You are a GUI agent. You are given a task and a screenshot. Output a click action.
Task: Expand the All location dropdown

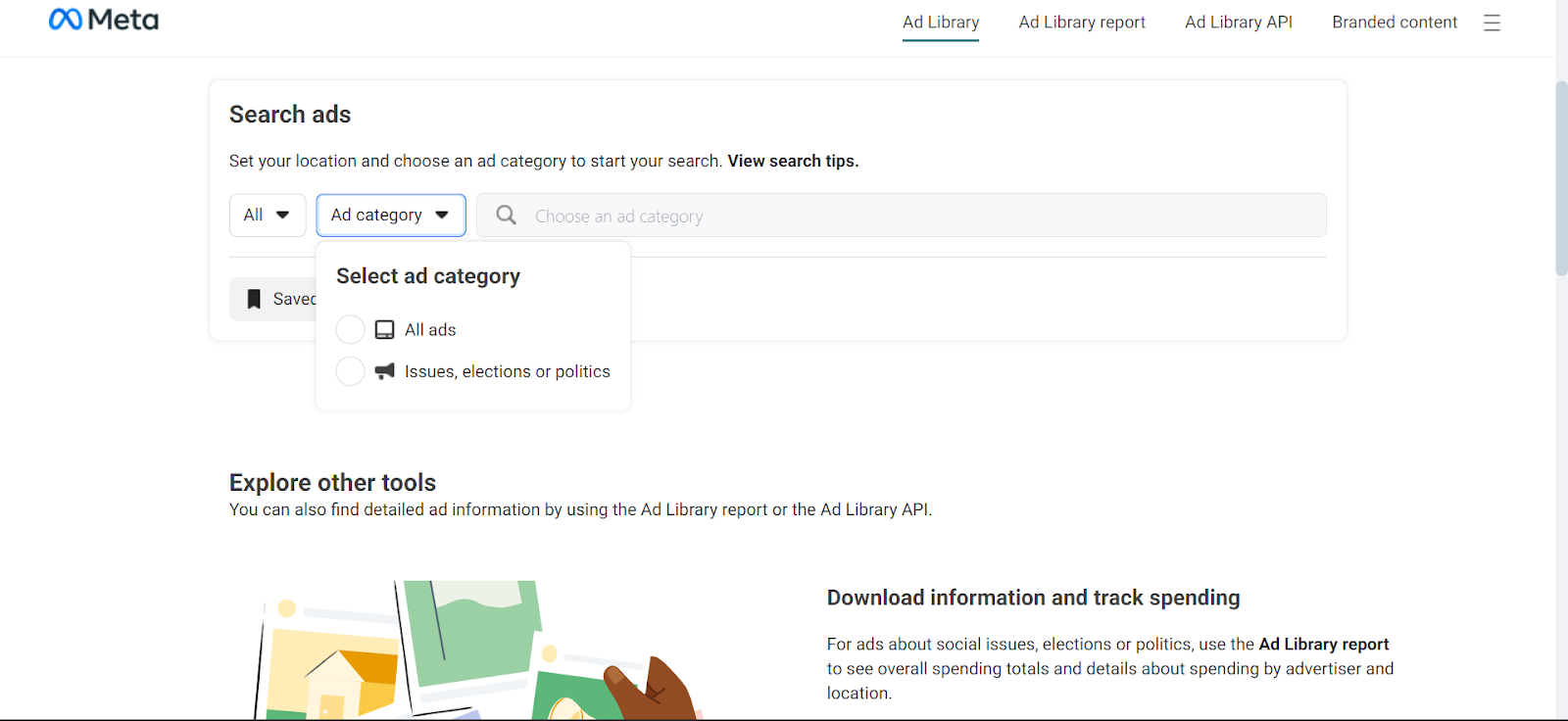[x=267, y=216]
